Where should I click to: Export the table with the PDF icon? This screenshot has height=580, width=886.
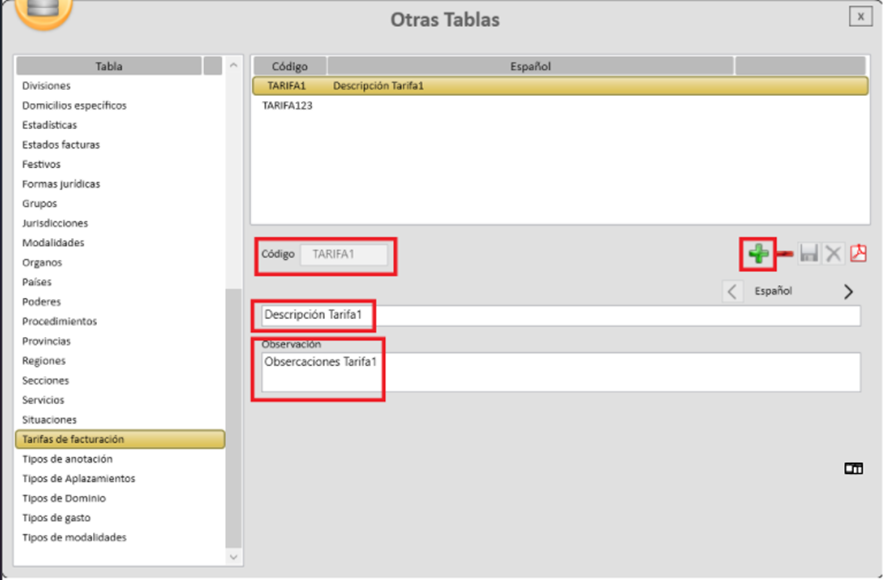pyautogui.click(x=858, y=254)
